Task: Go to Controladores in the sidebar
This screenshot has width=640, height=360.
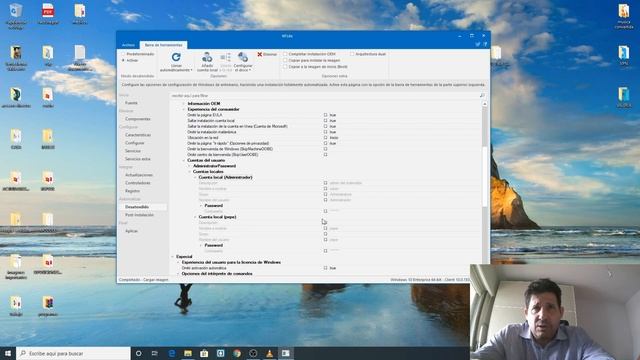Action: coord(138,183)
